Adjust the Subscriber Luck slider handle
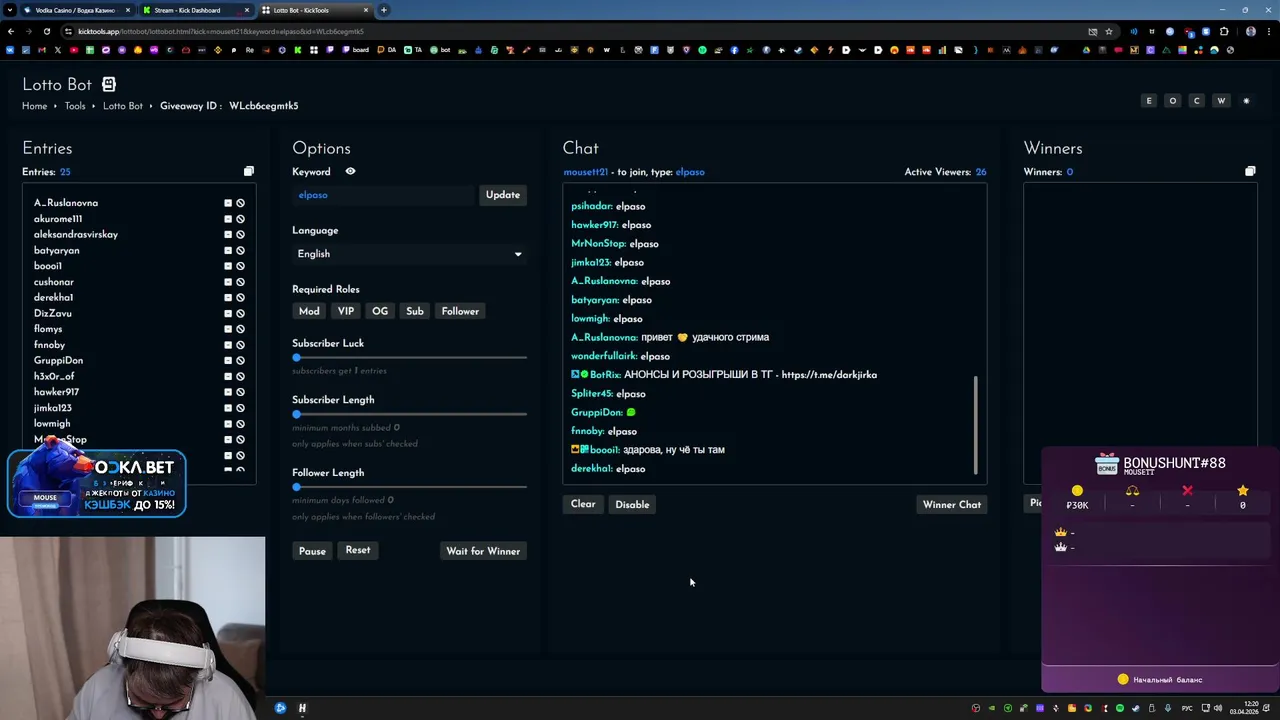1280x720 pixels. pyautogui.click(x=296, y=357)
